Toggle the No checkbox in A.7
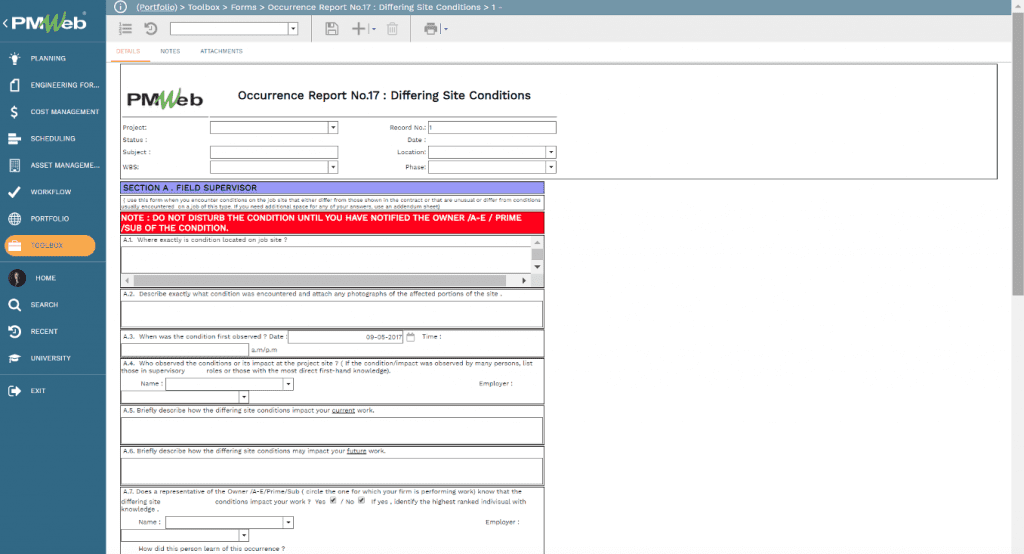1024x554 pixels. click(361, 501)
